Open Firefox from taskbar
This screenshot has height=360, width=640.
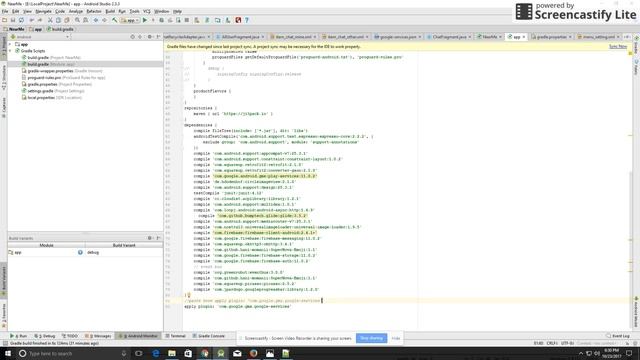(x=253, y=353)
